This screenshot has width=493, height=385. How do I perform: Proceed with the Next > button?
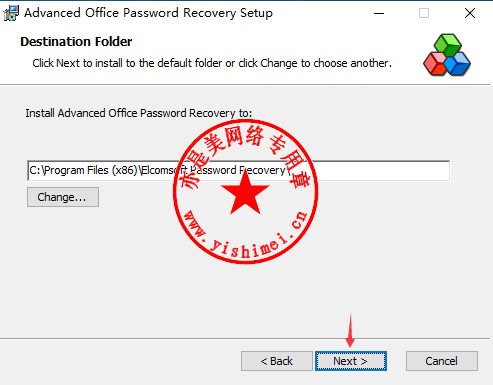pos(351,361)
